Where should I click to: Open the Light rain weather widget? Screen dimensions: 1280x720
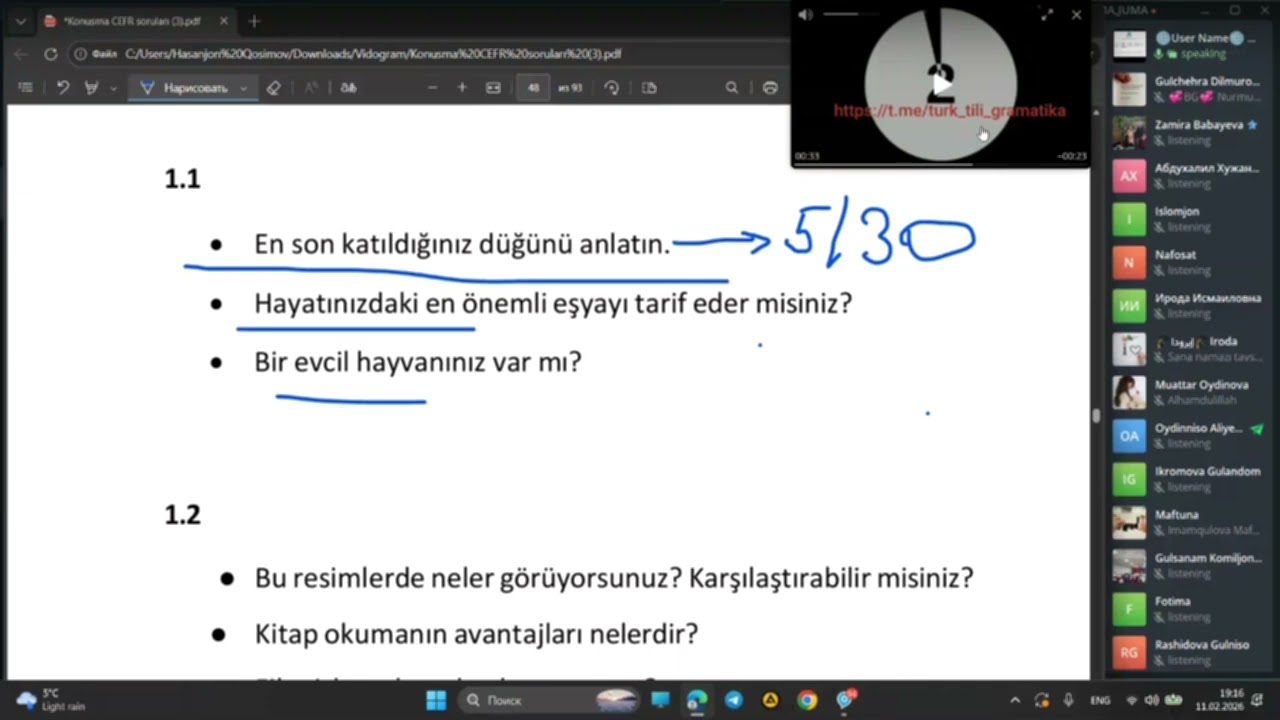[x=50, y=700]
